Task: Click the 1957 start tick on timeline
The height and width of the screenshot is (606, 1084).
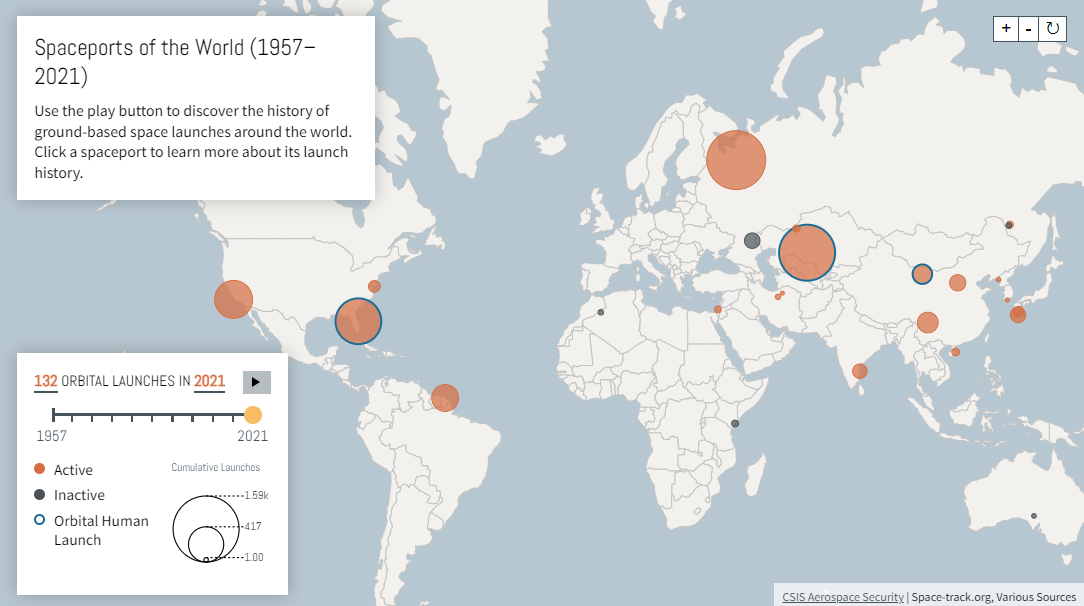Action: [x=54, y=415]
